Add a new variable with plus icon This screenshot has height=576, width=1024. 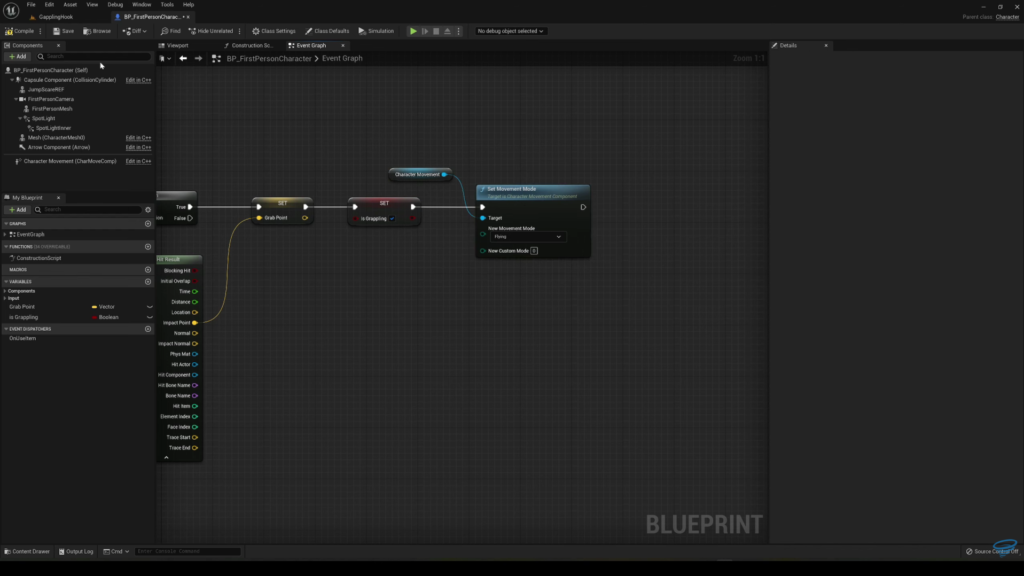148,281
